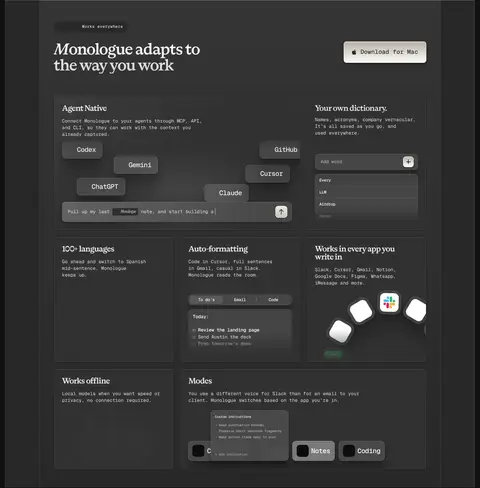Select the 'LLM' dictionary entry
The width and height of the screenshot is (480, 488).
pos(366,192)
